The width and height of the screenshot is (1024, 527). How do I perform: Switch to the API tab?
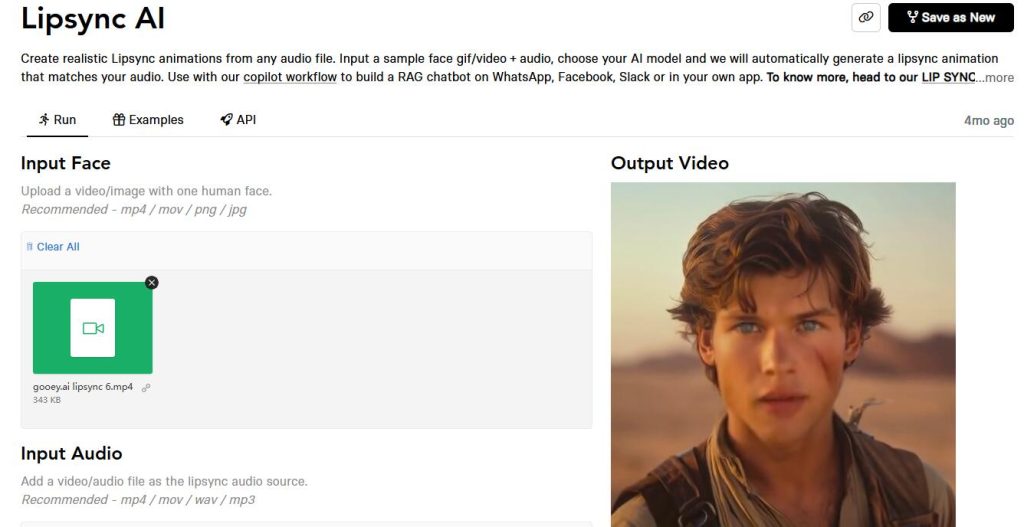tap(238, 120)
